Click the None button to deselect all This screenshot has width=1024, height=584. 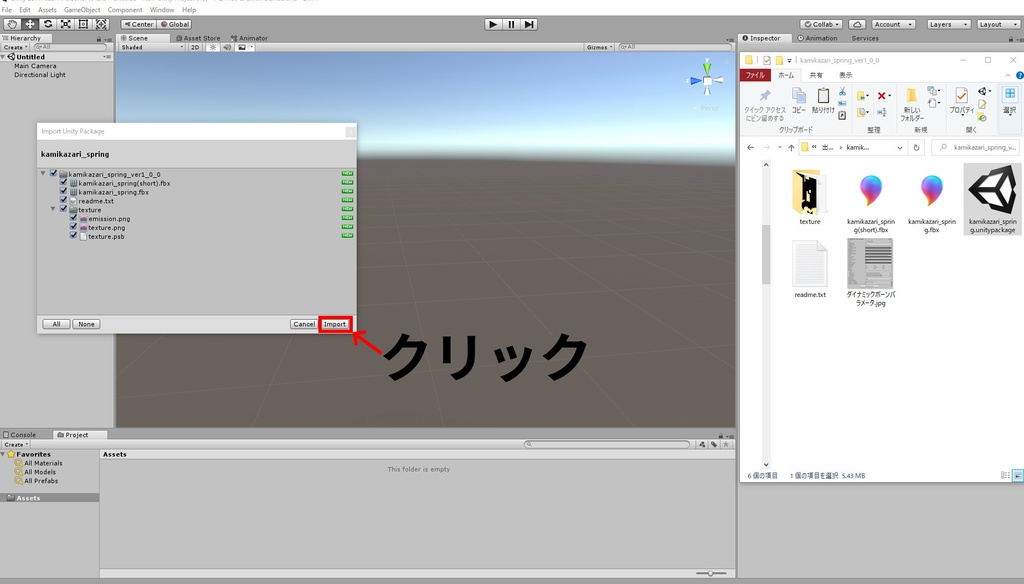86,324
